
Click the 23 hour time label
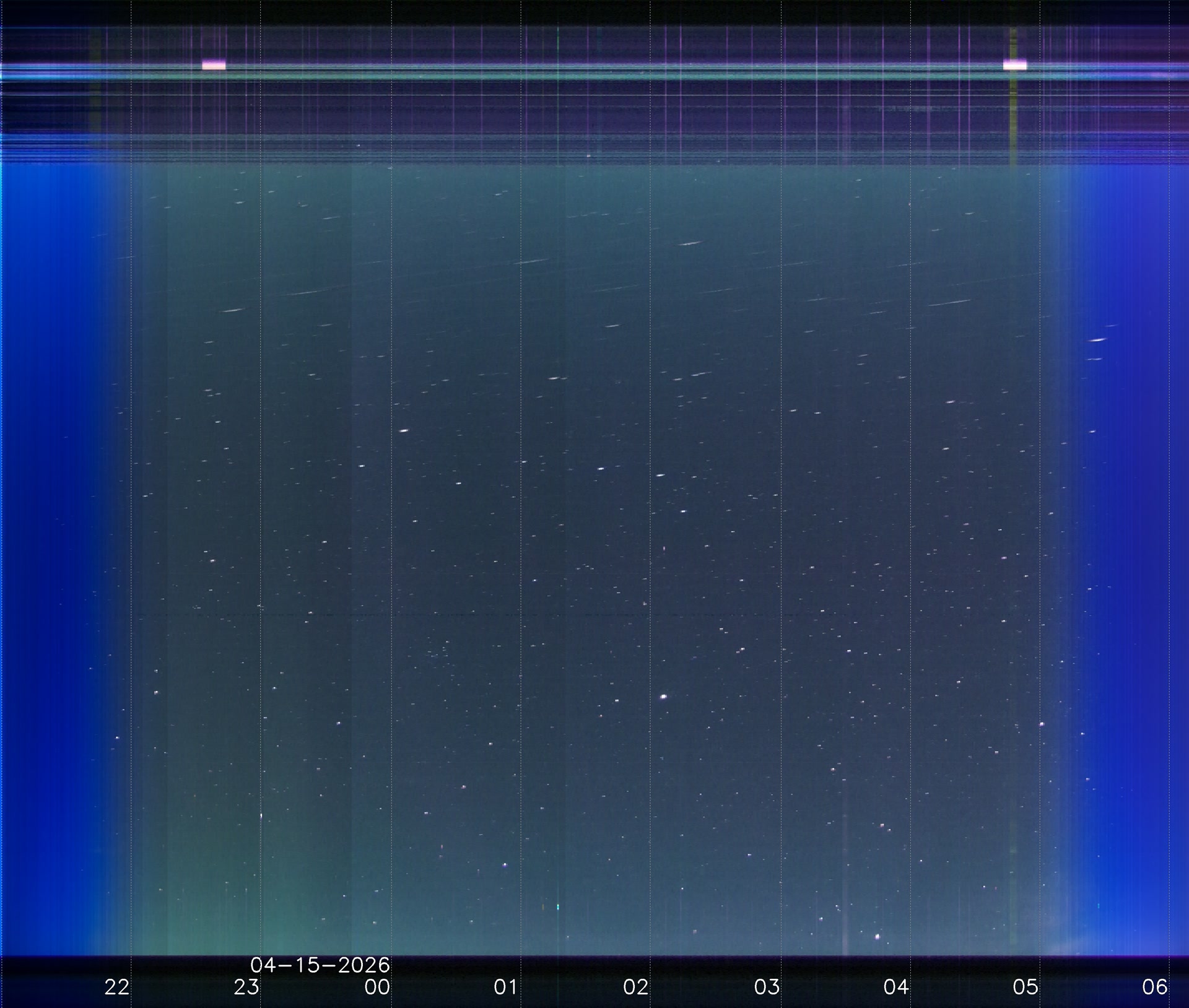[x=246, y=987]
